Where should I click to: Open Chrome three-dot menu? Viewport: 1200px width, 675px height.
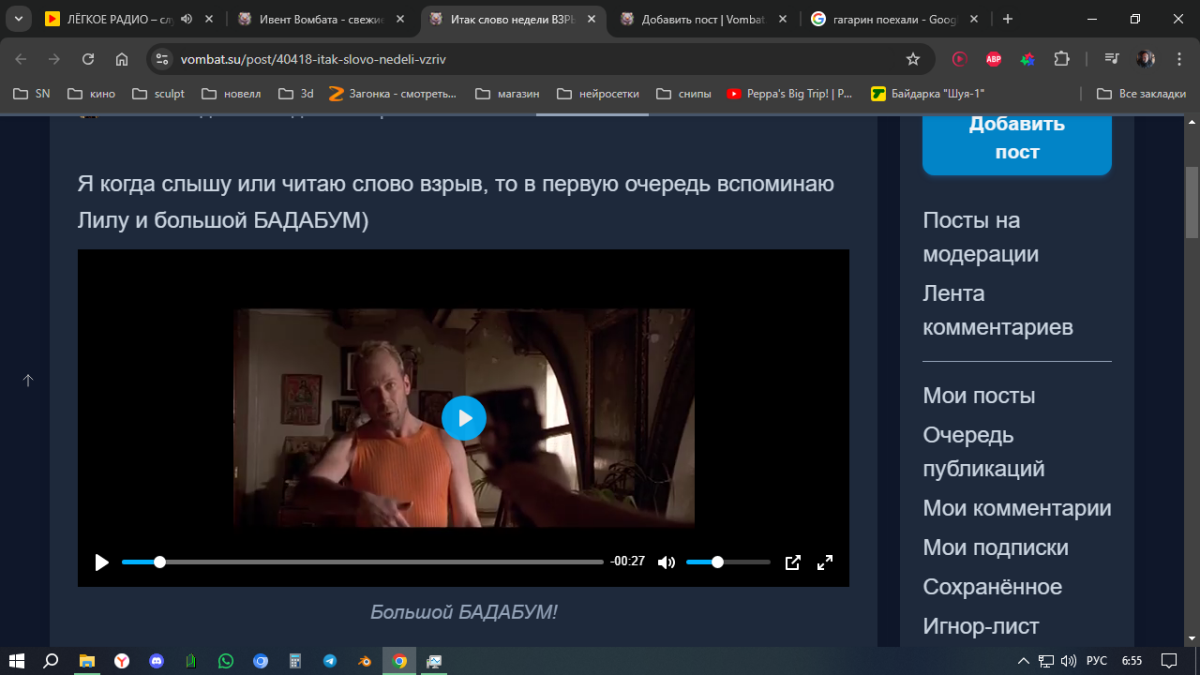[1179, 59]
